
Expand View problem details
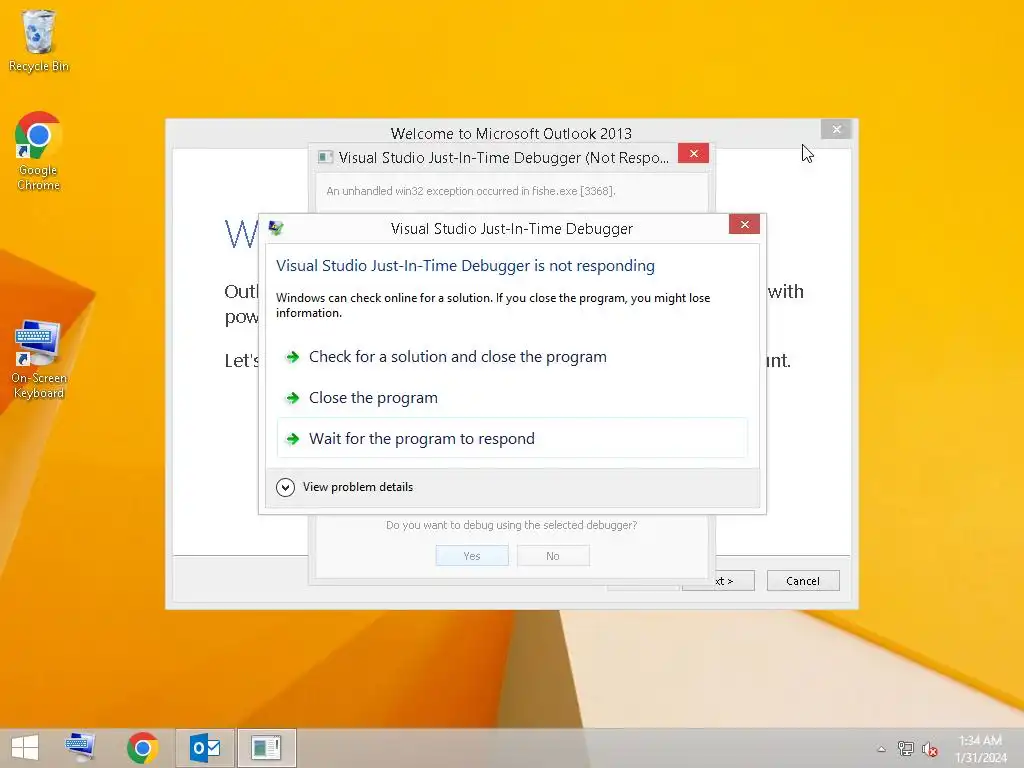pyautogui.click(x=345, y=487)
